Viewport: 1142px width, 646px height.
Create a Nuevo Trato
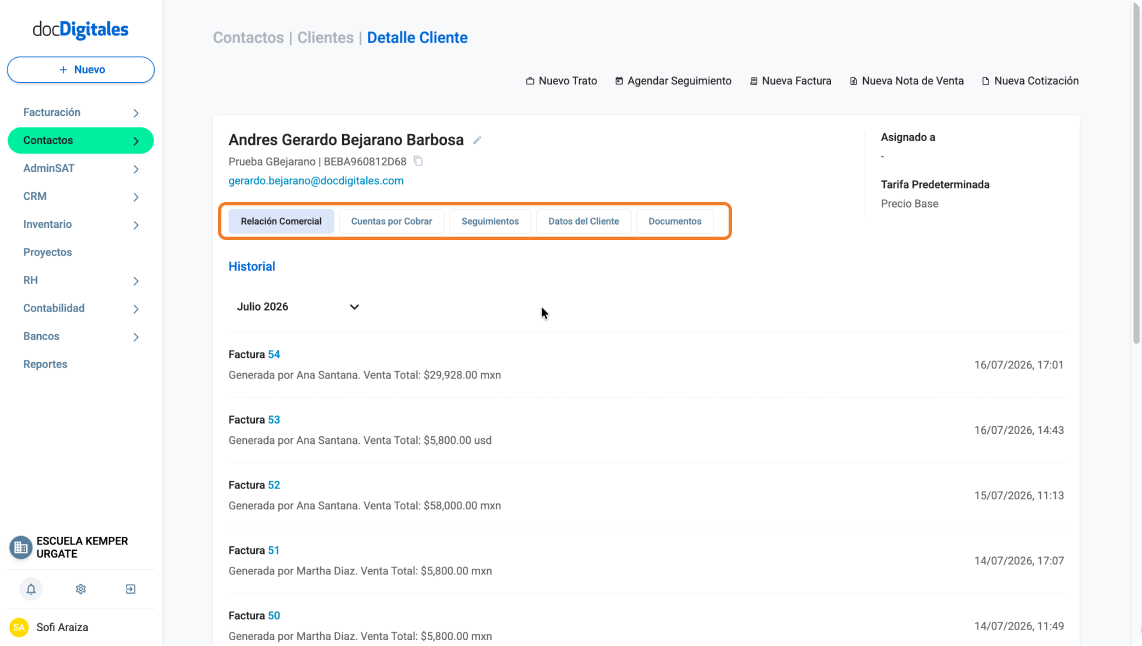(561, 81)
